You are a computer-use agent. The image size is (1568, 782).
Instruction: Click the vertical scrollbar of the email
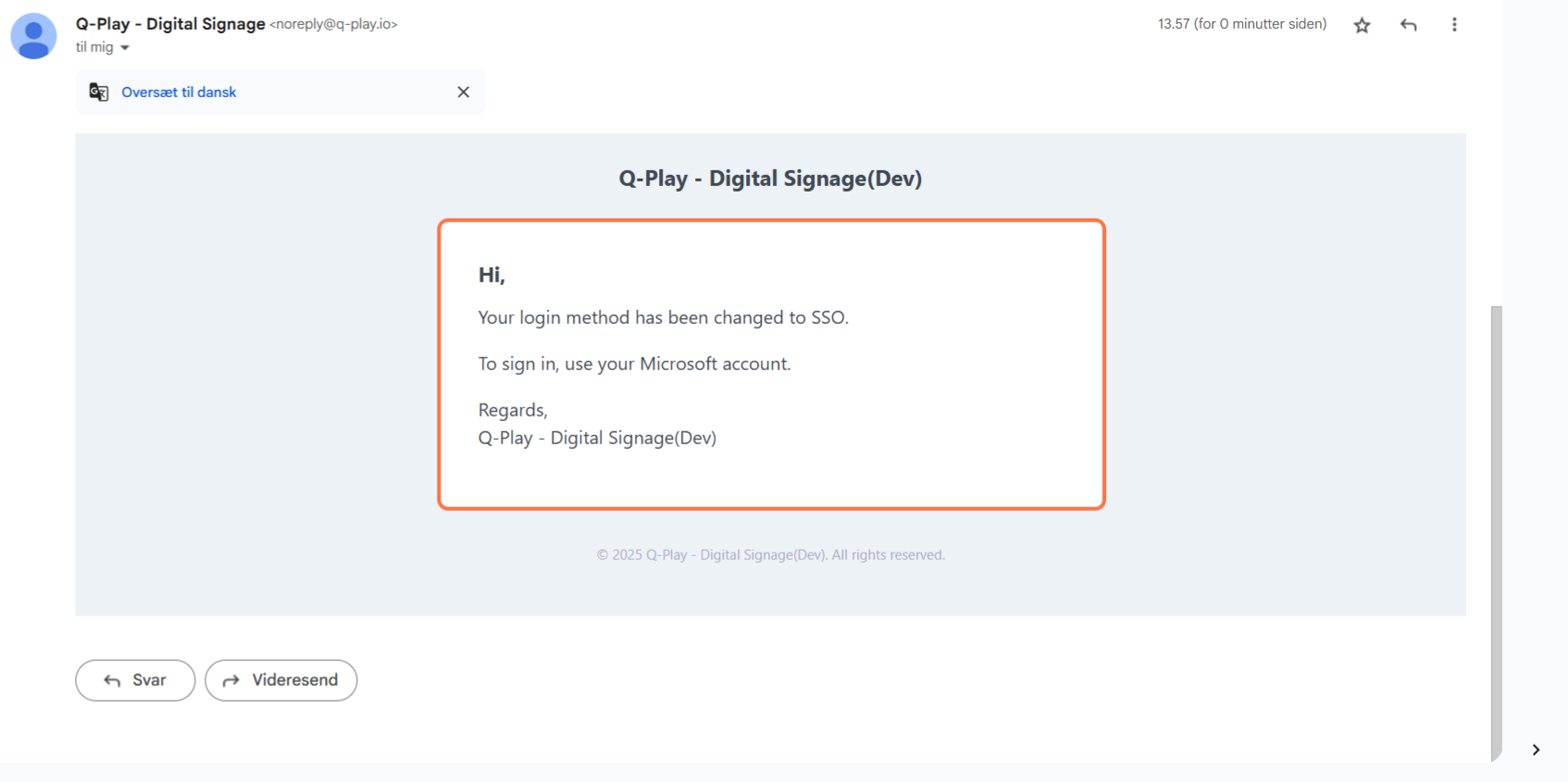tap(1497, 532)
